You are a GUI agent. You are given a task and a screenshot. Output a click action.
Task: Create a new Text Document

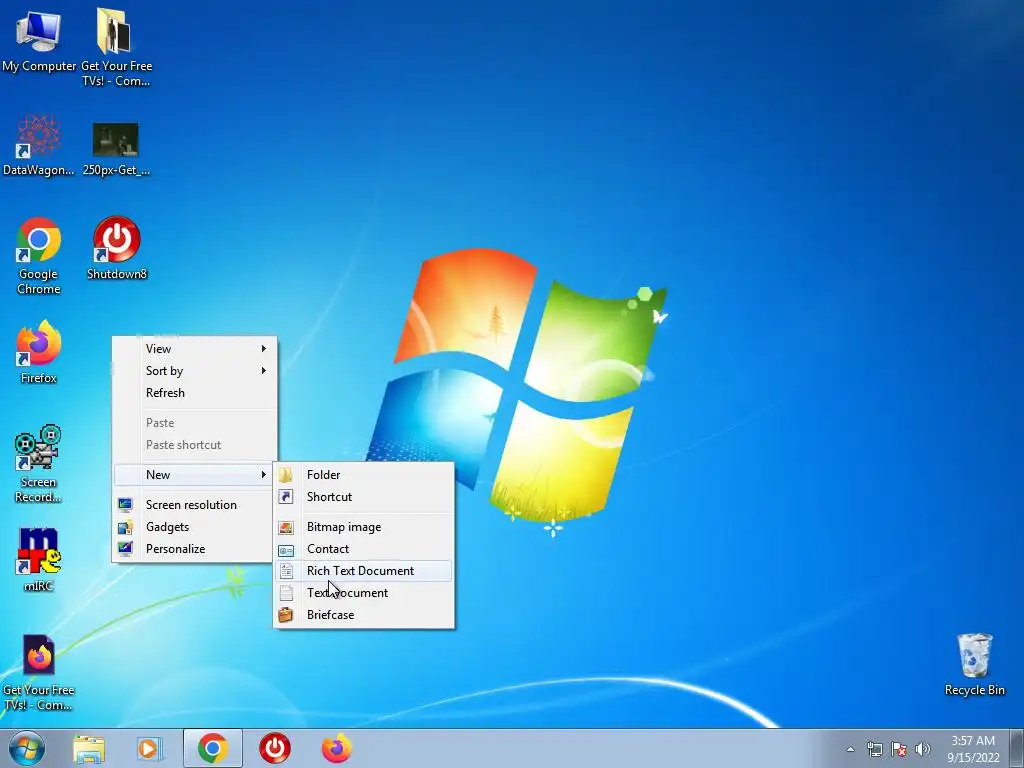[x=364, y=593]
